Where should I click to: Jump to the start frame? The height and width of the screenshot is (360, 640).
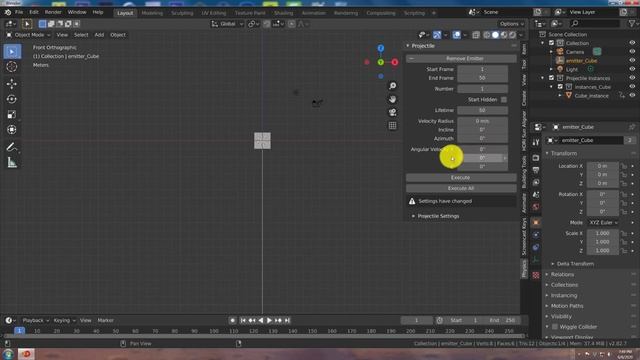243,320
